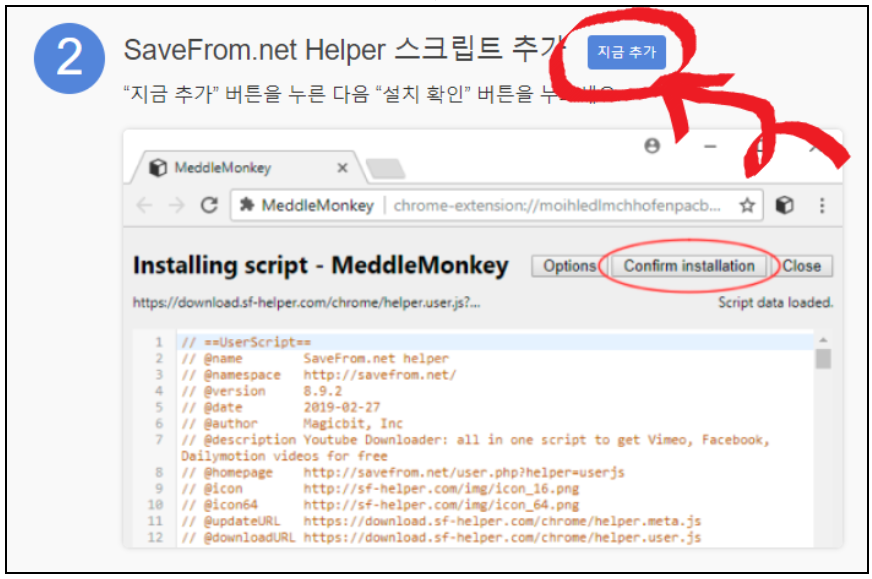Open the MeddleMonkey cube toolbar icon
Screen dimensions: 872x579
coord(784,205)
